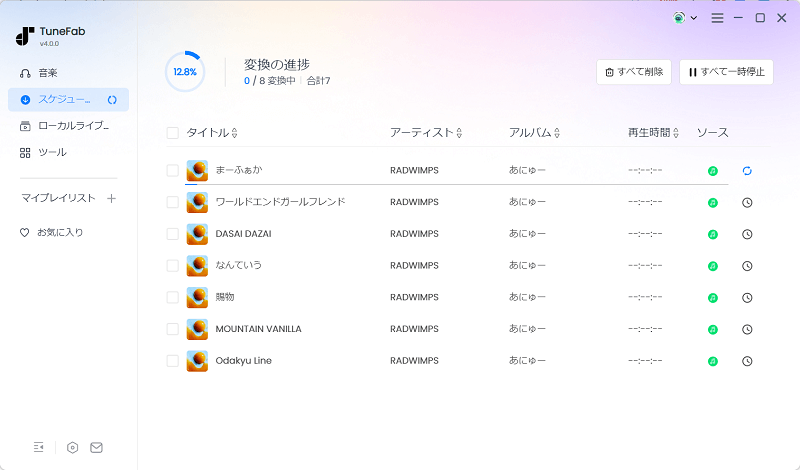Click the 変換の進捗 heading
Screen dimensions: 800x470
(x=277, y=64)
